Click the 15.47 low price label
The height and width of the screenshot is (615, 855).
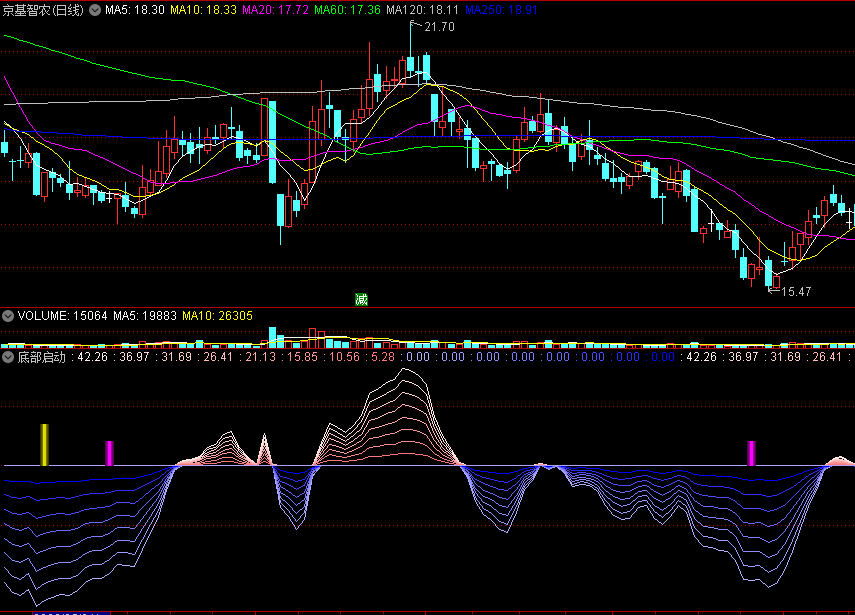coord(796,292)
